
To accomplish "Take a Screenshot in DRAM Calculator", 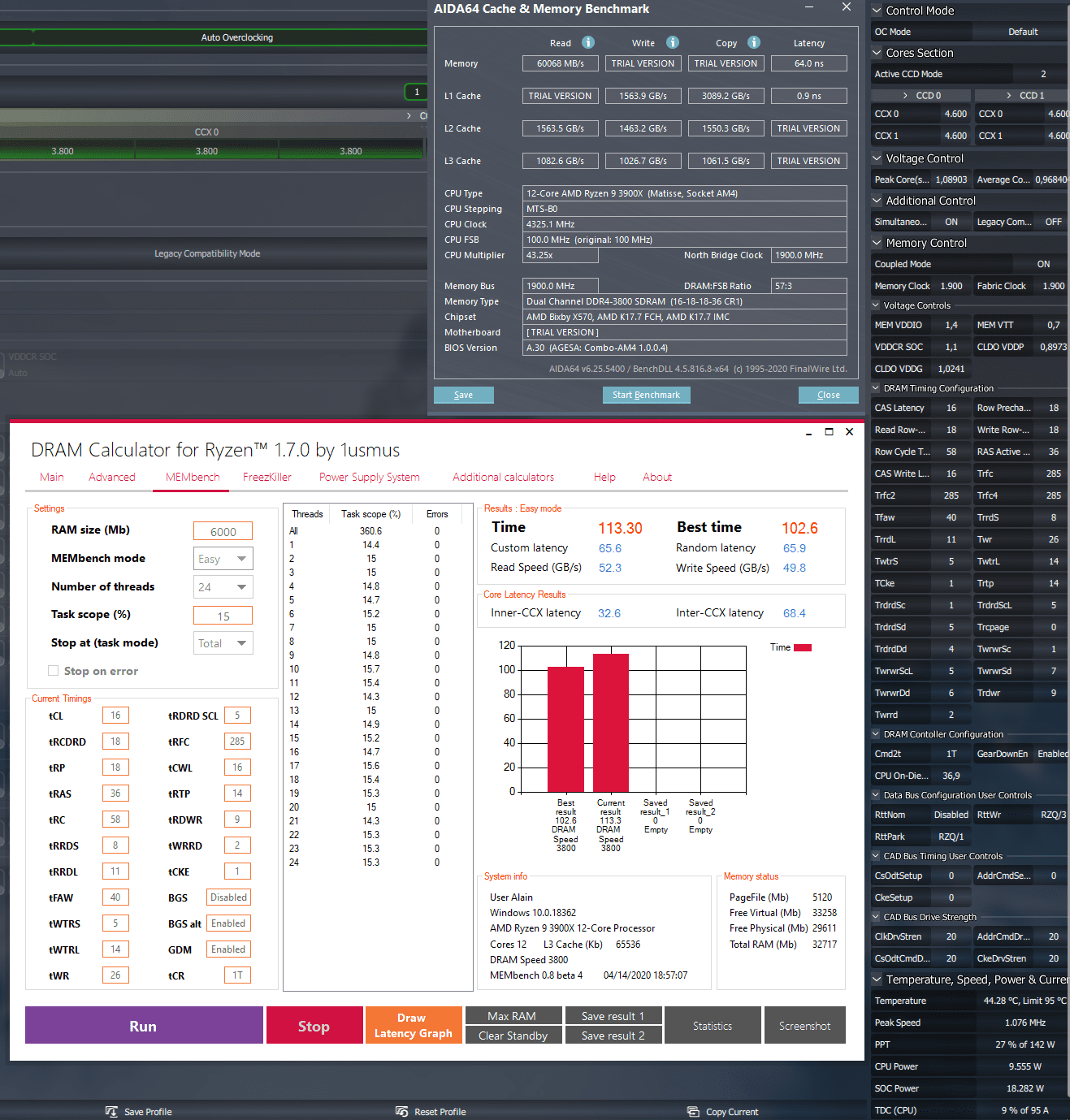I will pyautogui.click(x=805, y=1025).
